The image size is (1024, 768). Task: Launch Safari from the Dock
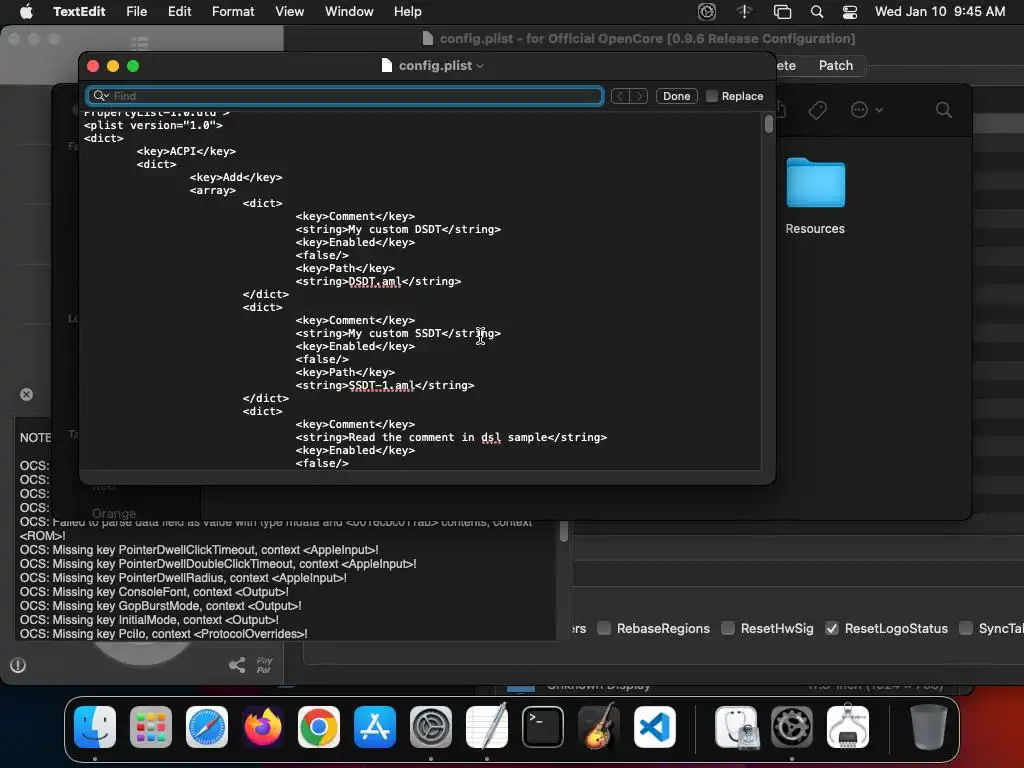(x=207, y=727)
